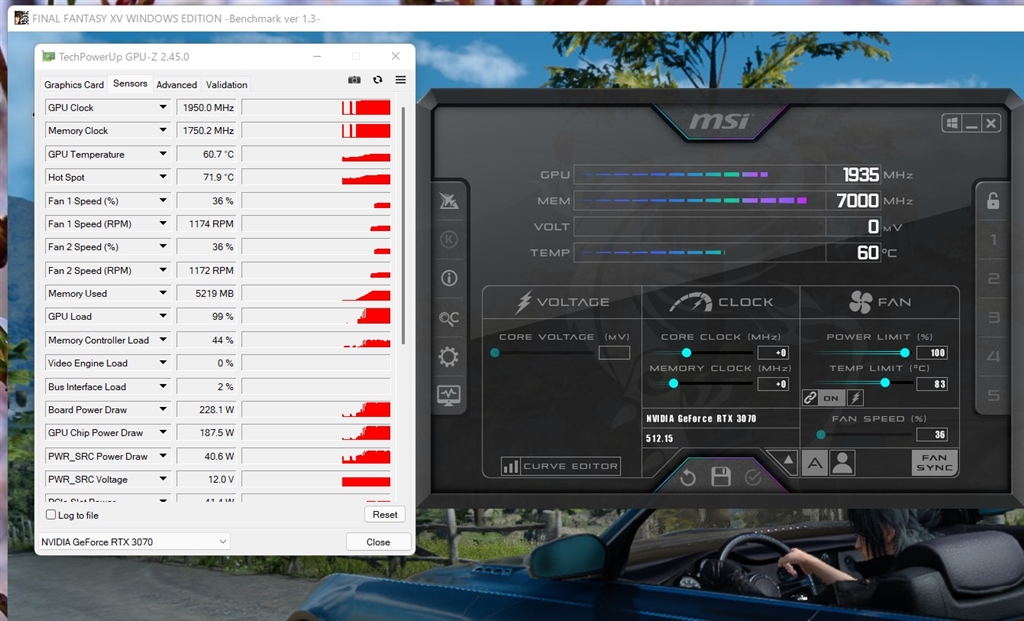
Task: Adjust the Fan Speed slider handle
Action: (821, 434)
